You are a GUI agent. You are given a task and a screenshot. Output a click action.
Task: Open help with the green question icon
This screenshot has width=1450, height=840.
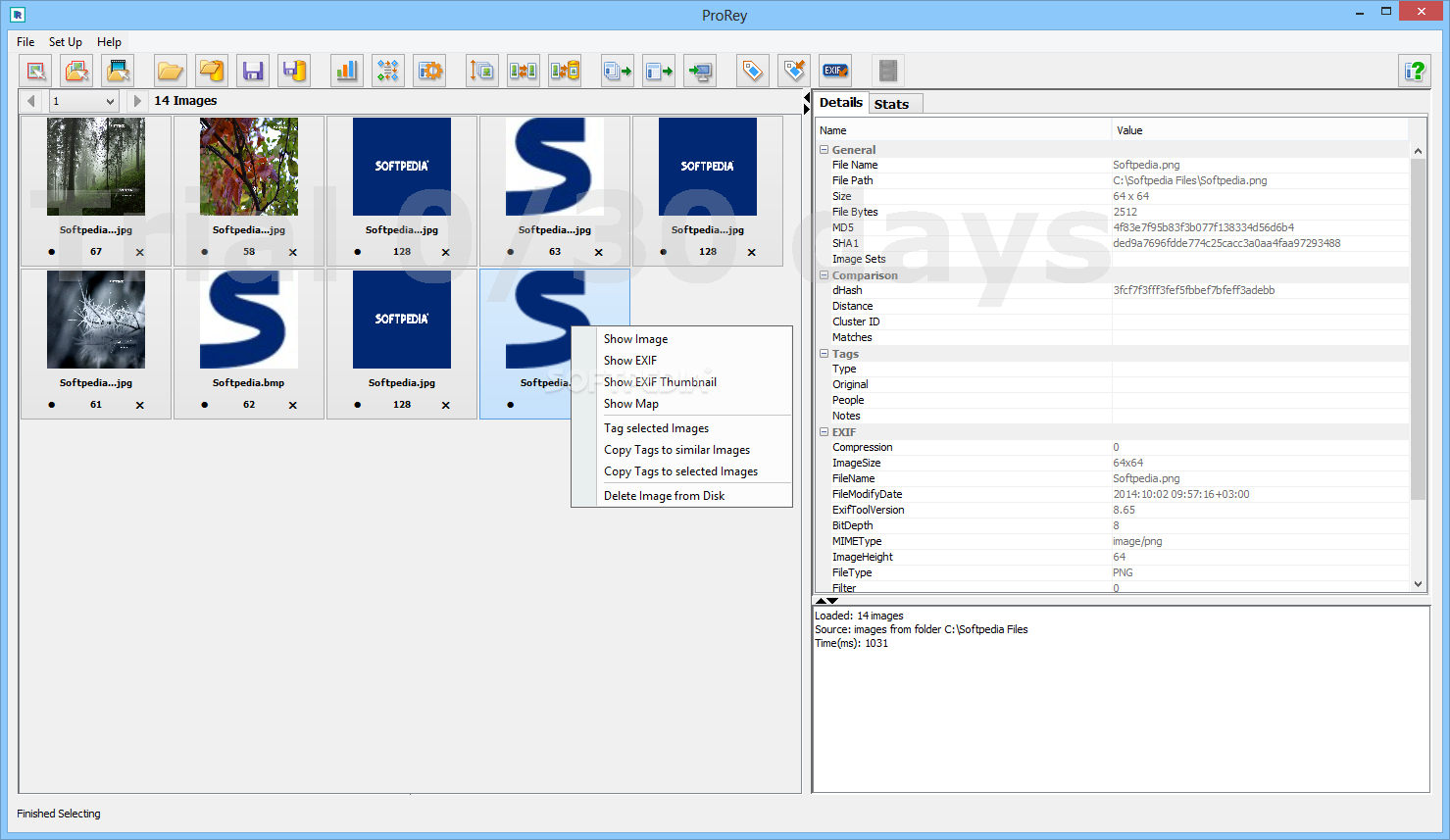coord(1415,71)
